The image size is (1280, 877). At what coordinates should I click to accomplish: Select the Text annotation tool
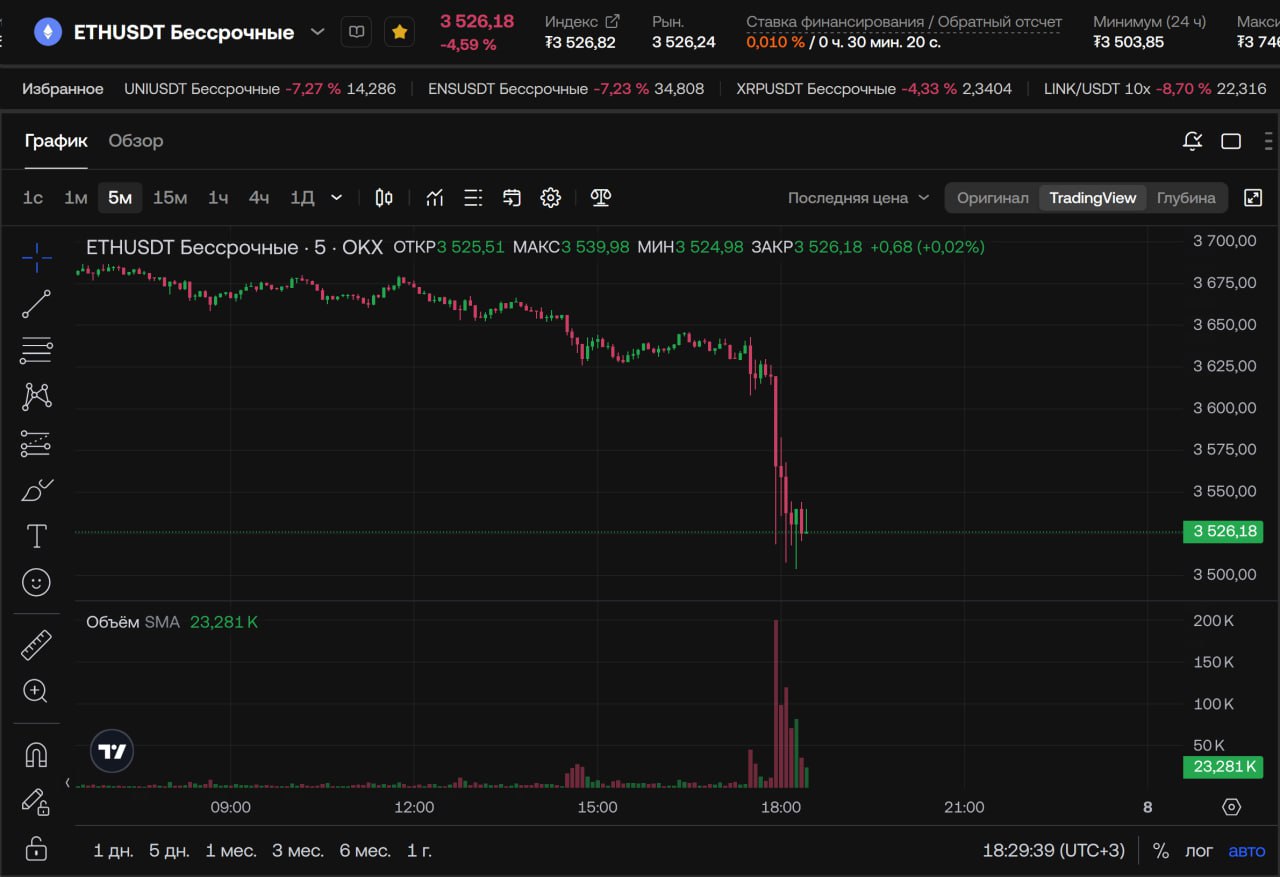pos(36,536)
